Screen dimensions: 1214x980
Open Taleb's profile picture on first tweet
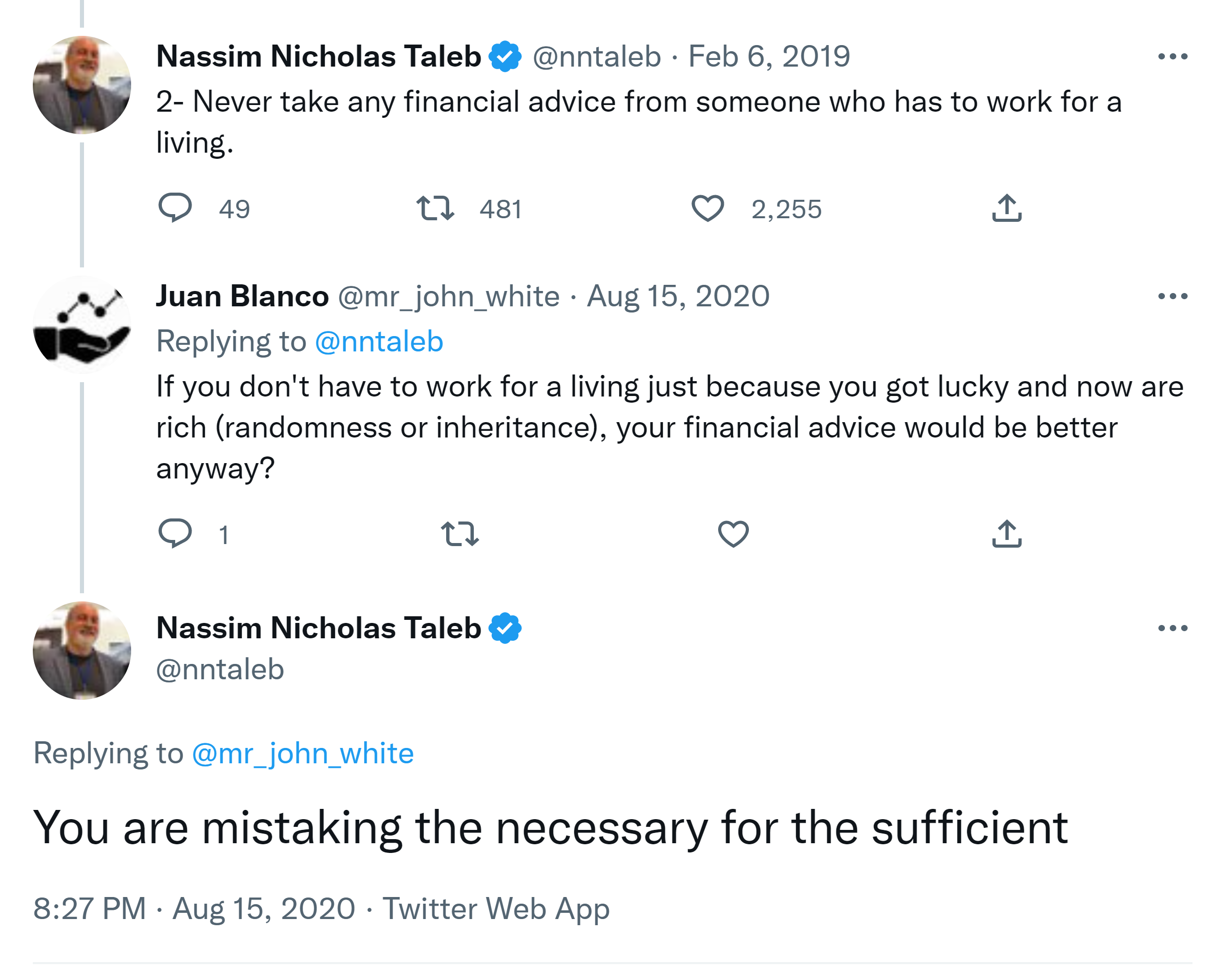coord(82,85)
